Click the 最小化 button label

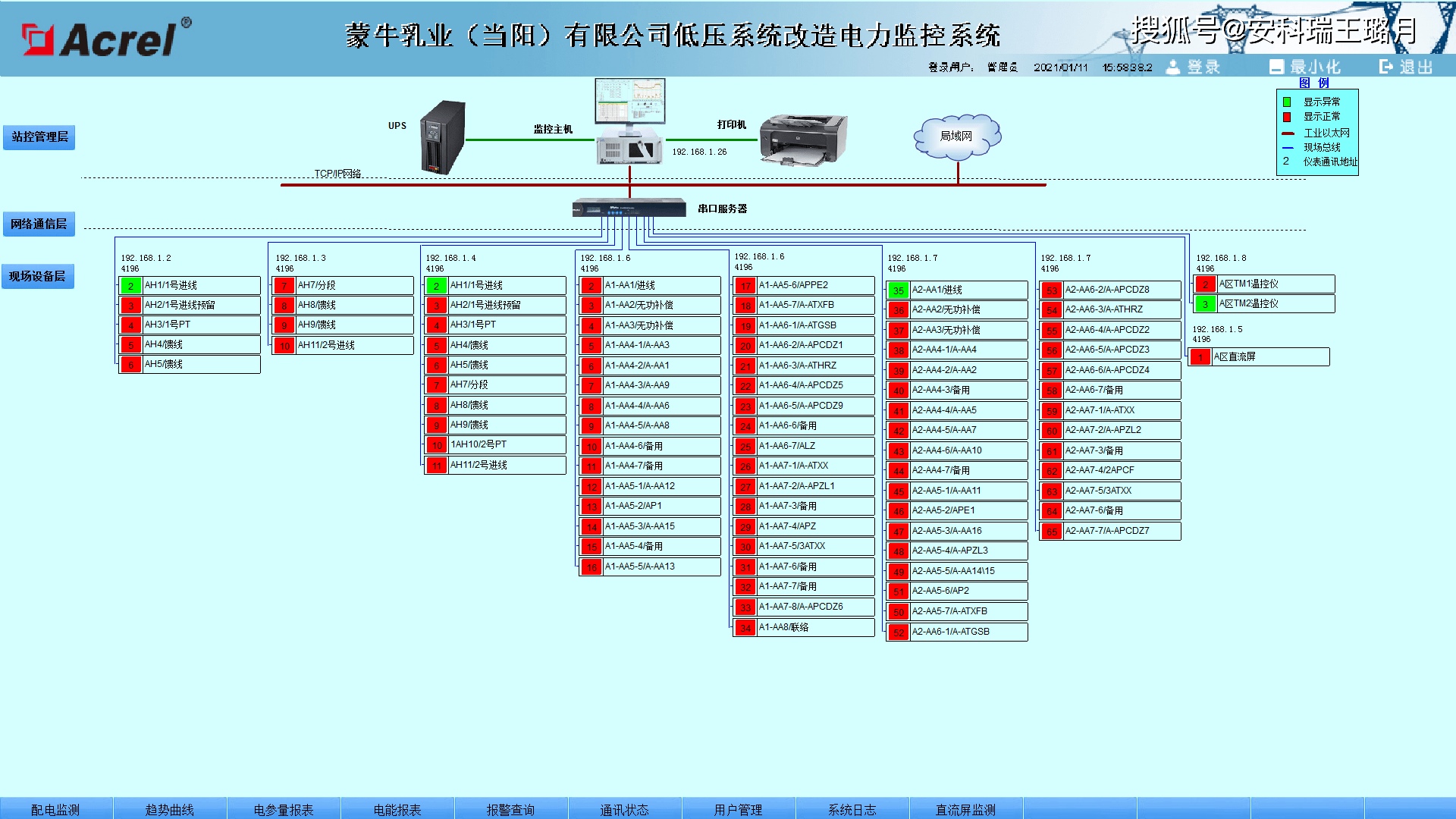[x=1315, y=67]
